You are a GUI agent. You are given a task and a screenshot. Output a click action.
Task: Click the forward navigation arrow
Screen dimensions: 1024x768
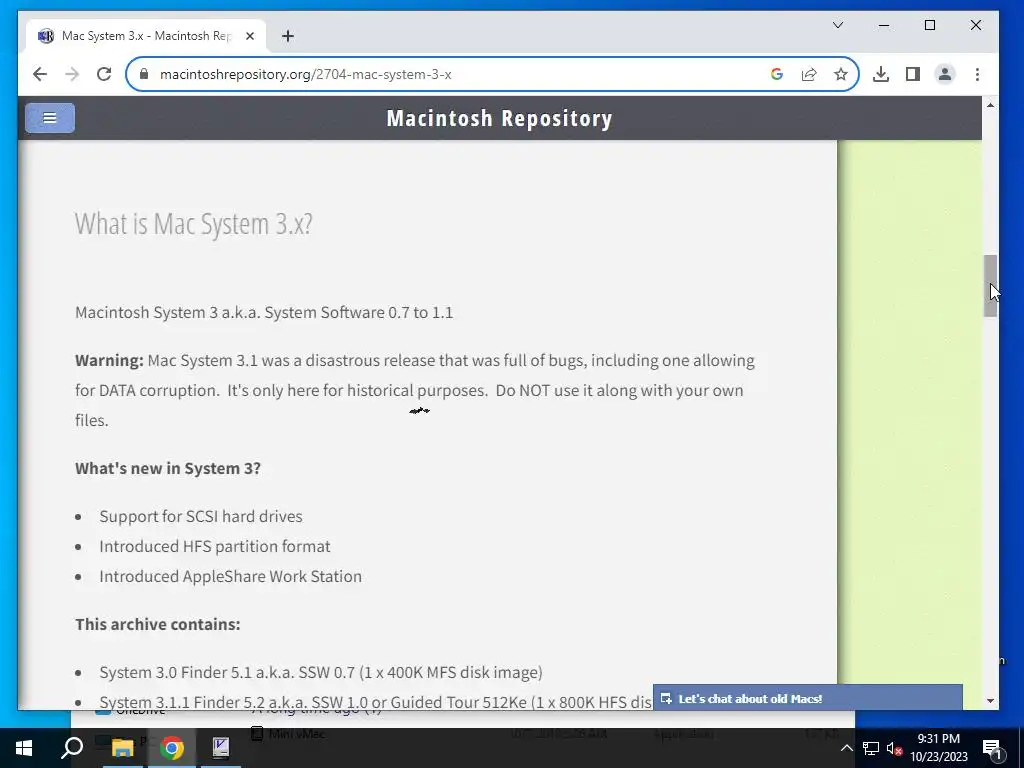72,74
